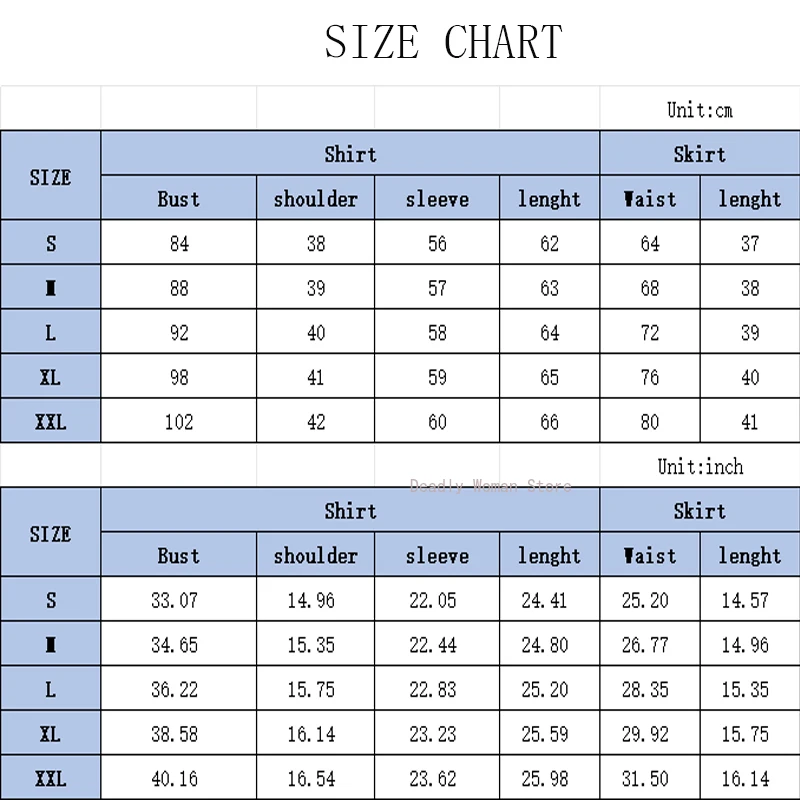
Task: Select the XXL row label in cm table
Action: tap(51, 421)
